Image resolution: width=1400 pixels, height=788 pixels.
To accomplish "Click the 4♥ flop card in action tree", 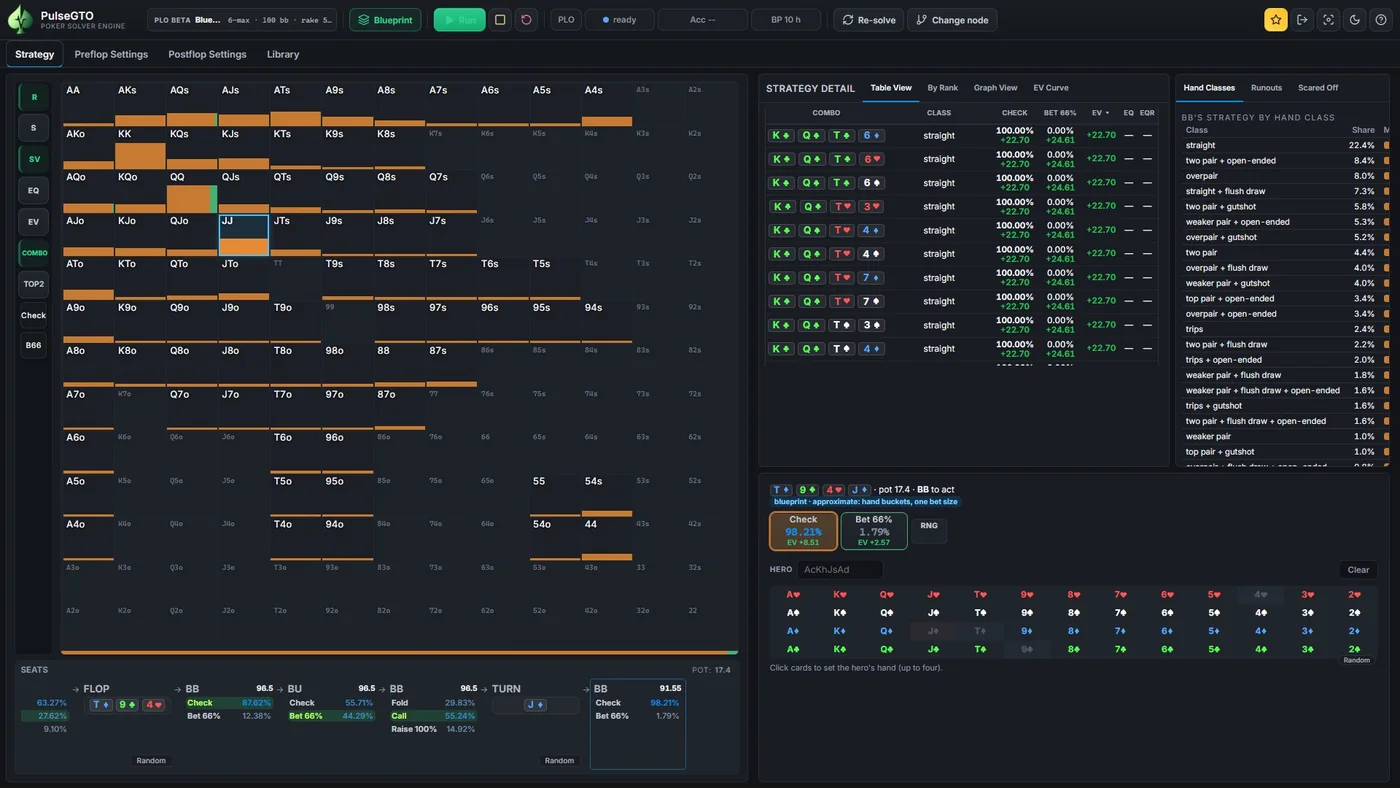I will pyautogui.click(x=153, y=705).
